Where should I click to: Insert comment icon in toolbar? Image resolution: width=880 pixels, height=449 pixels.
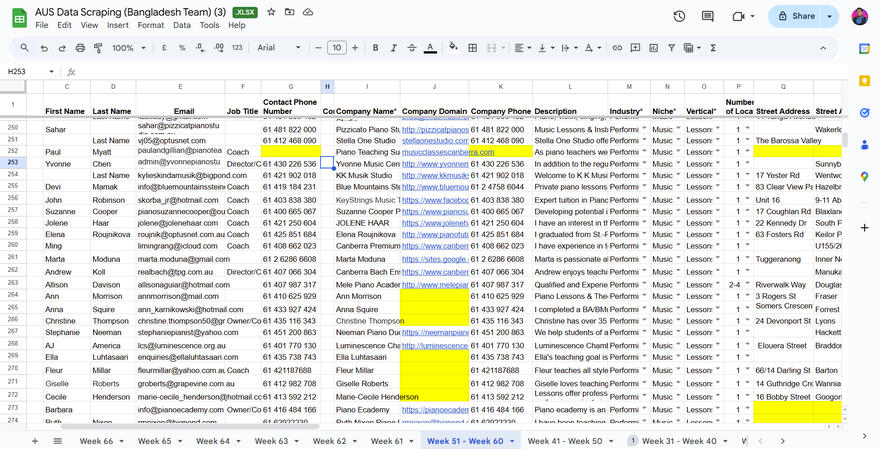[635, 48]
